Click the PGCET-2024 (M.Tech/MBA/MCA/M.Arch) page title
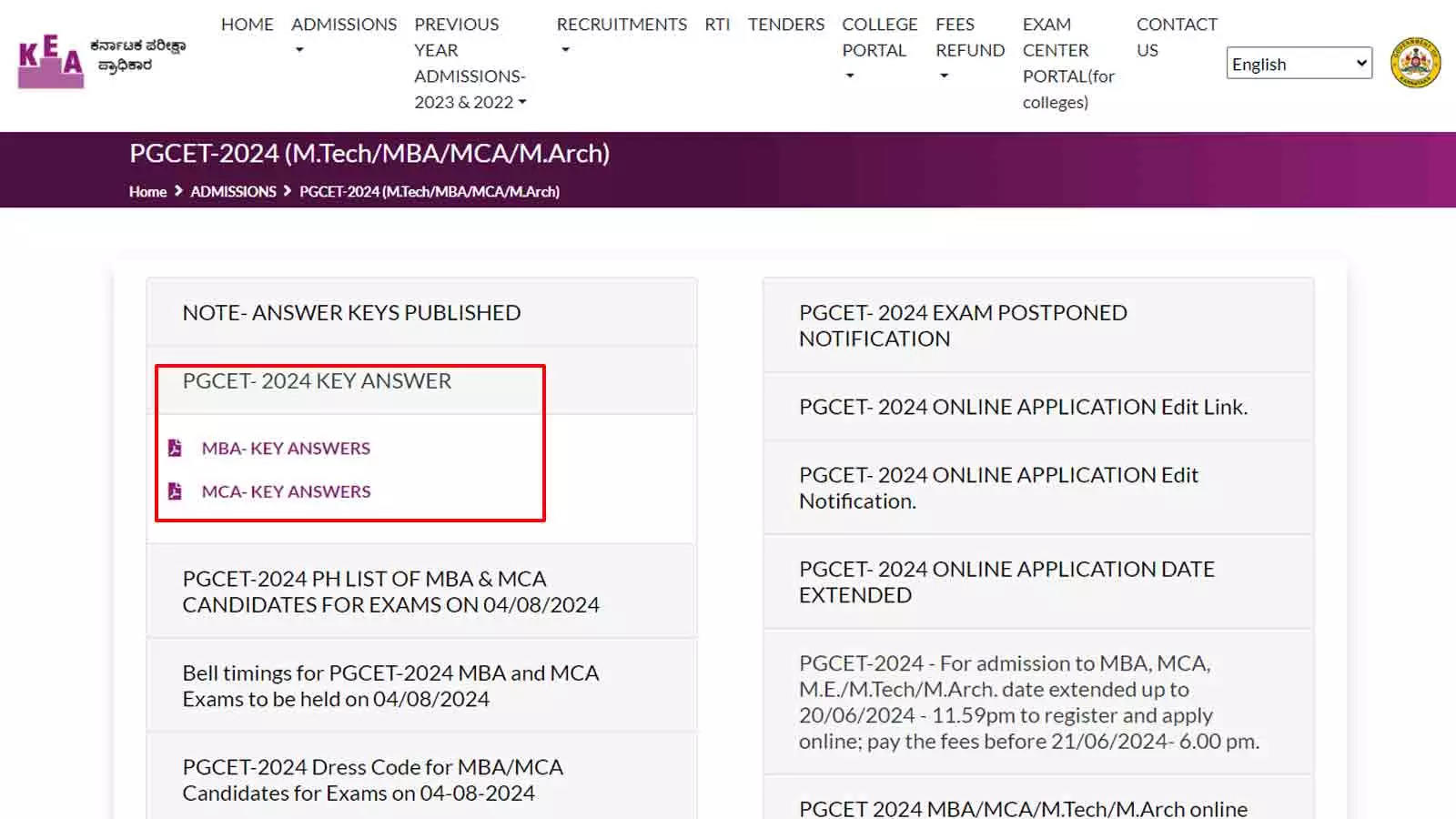This screenshot has height=819, width=1456. coord(369,153)
